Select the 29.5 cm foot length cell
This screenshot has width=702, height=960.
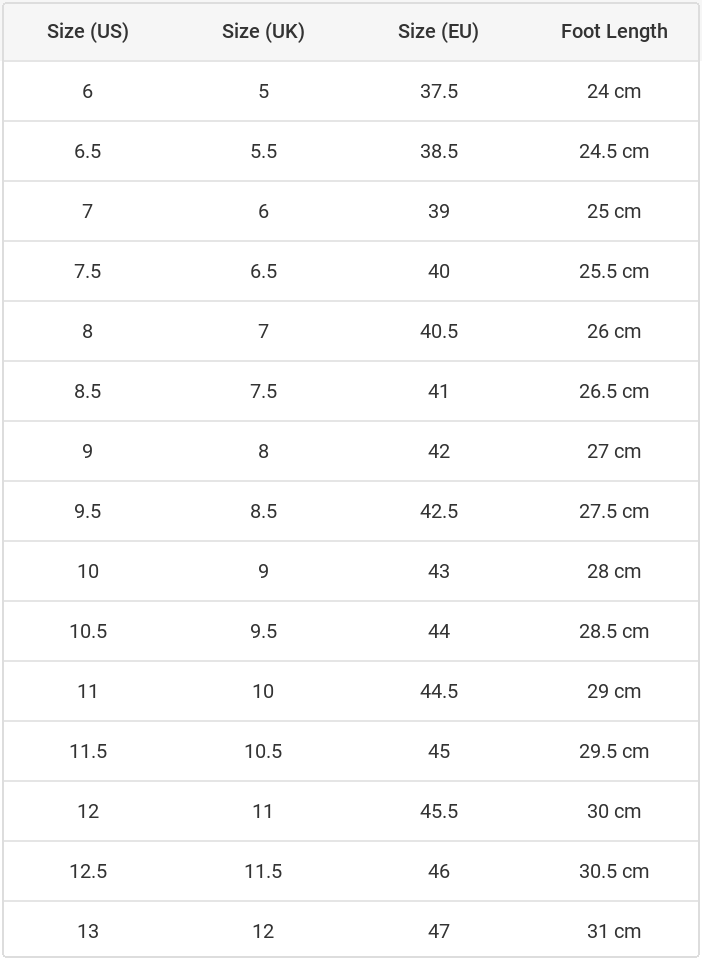614,751
